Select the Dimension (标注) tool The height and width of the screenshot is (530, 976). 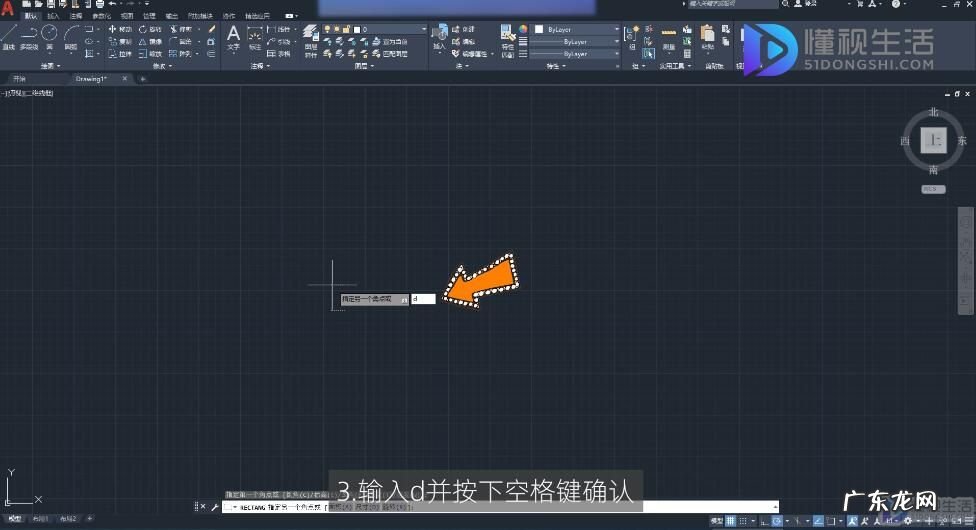(x=255, y=37)
